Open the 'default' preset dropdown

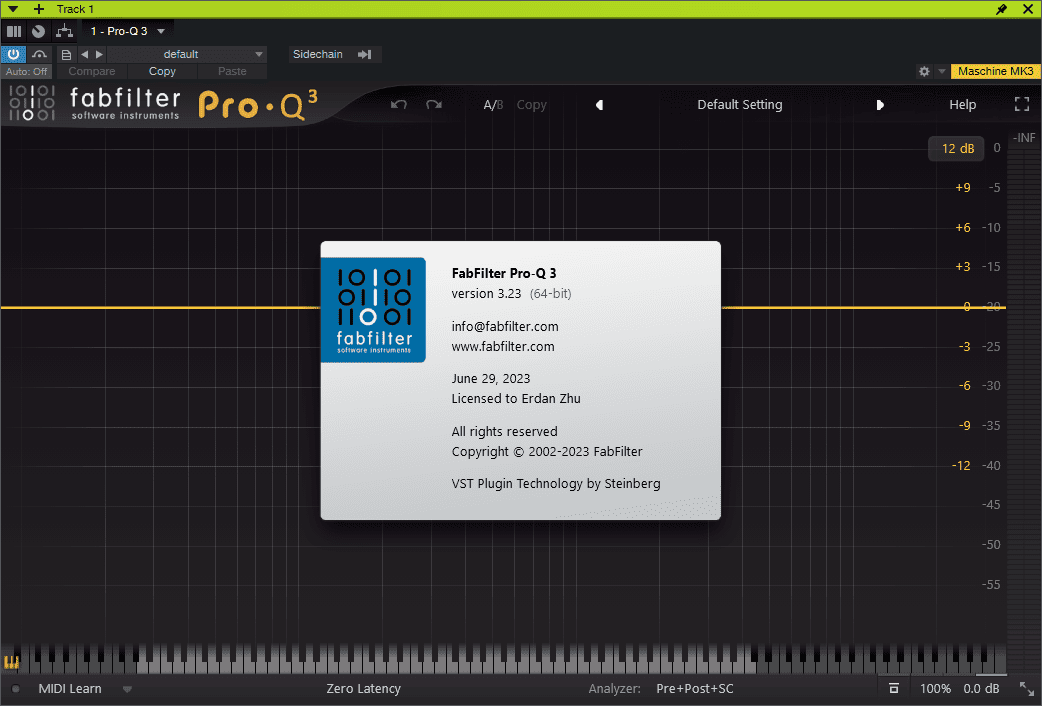coord(180,54)
